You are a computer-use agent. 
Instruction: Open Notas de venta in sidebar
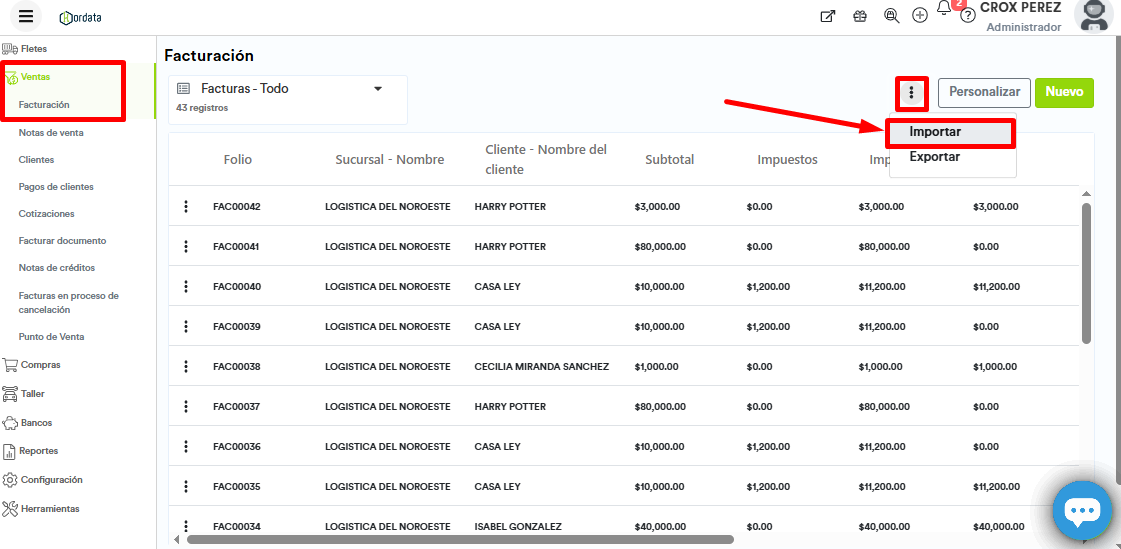point(51,132)
